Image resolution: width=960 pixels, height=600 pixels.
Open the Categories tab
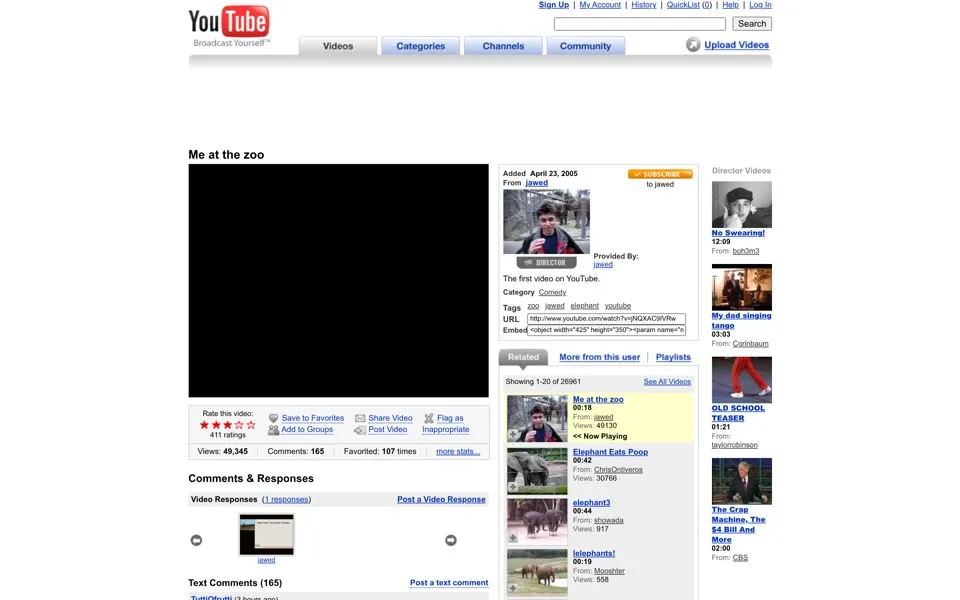[x=421, y=46]
